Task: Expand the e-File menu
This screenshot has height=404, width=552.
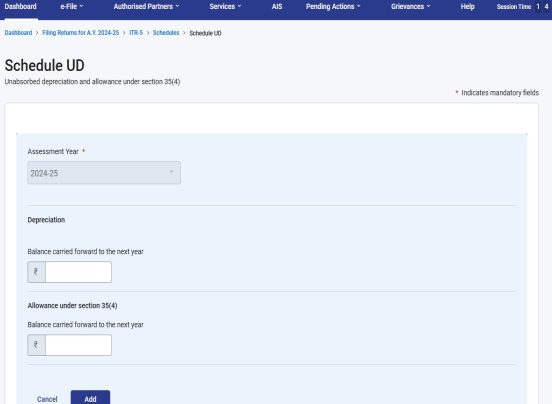Action: pos(72,6)
